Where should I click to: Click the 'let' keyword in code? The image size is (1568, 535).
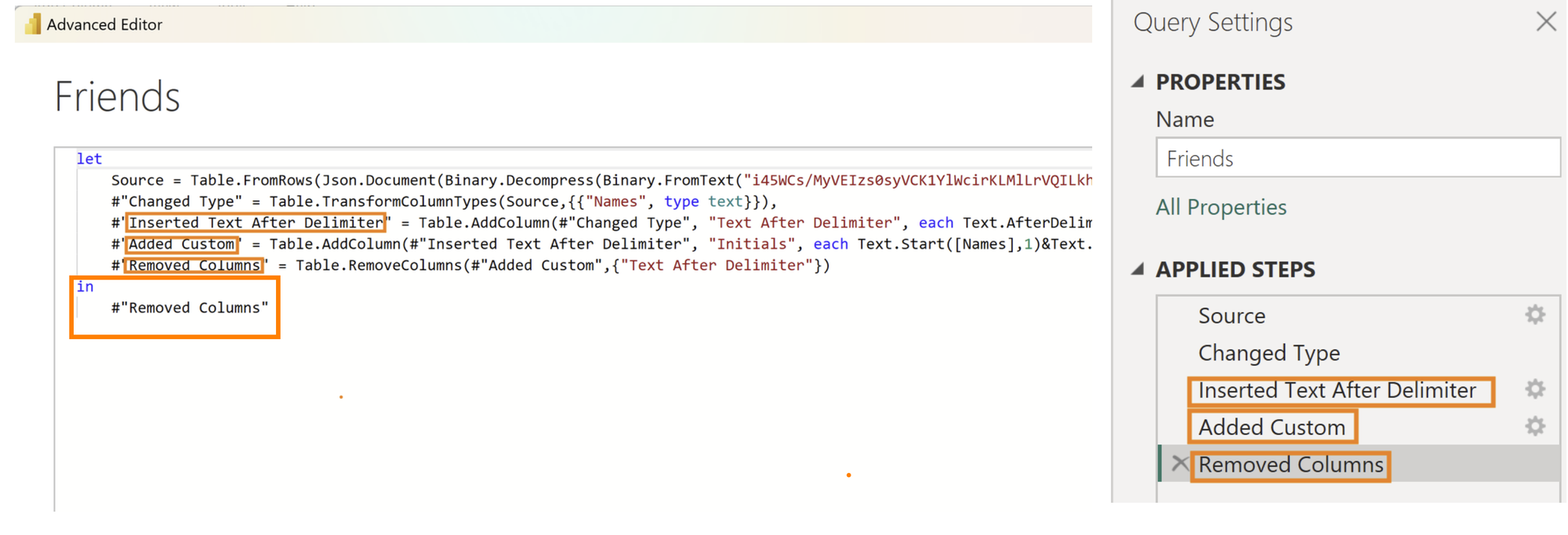pyautogui.click(x=89, y=159)
